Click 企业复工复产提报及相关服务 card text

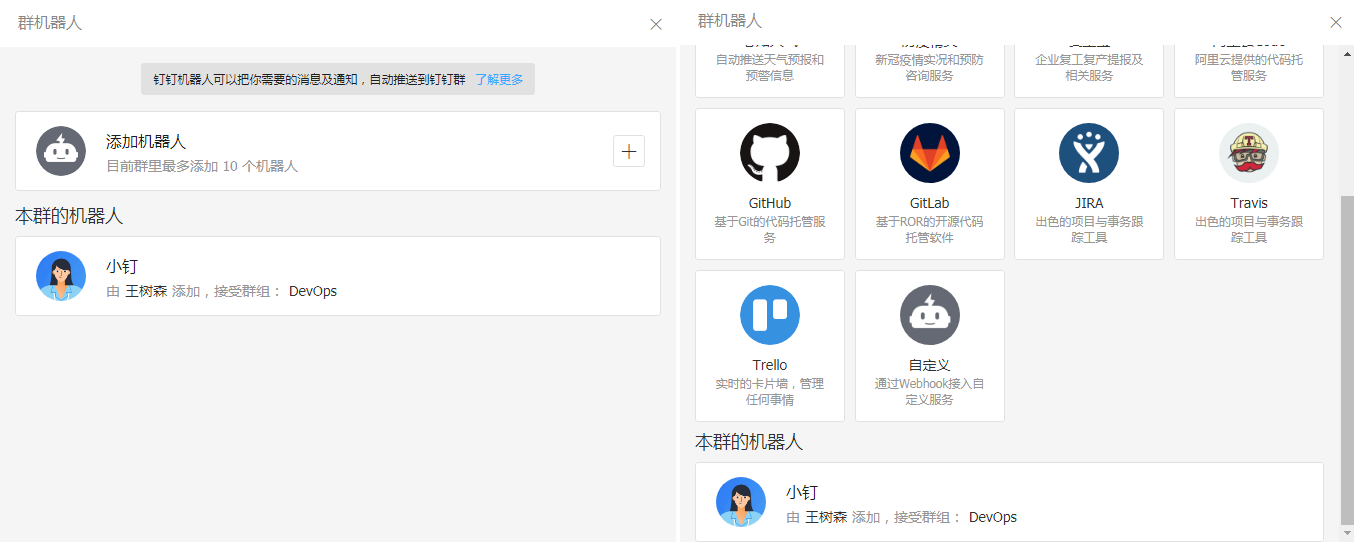coord(1089,67)
